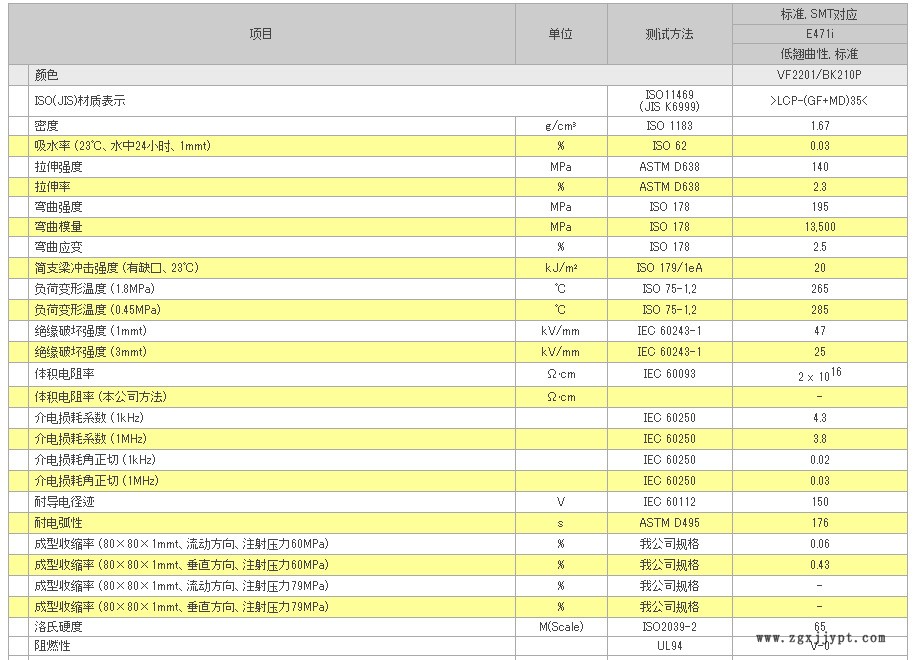Image resolution: width=913 pixels, height=660 pixels.
Task: Click the 耐导电径迹 value 150
Action: (x=820, y=502)
